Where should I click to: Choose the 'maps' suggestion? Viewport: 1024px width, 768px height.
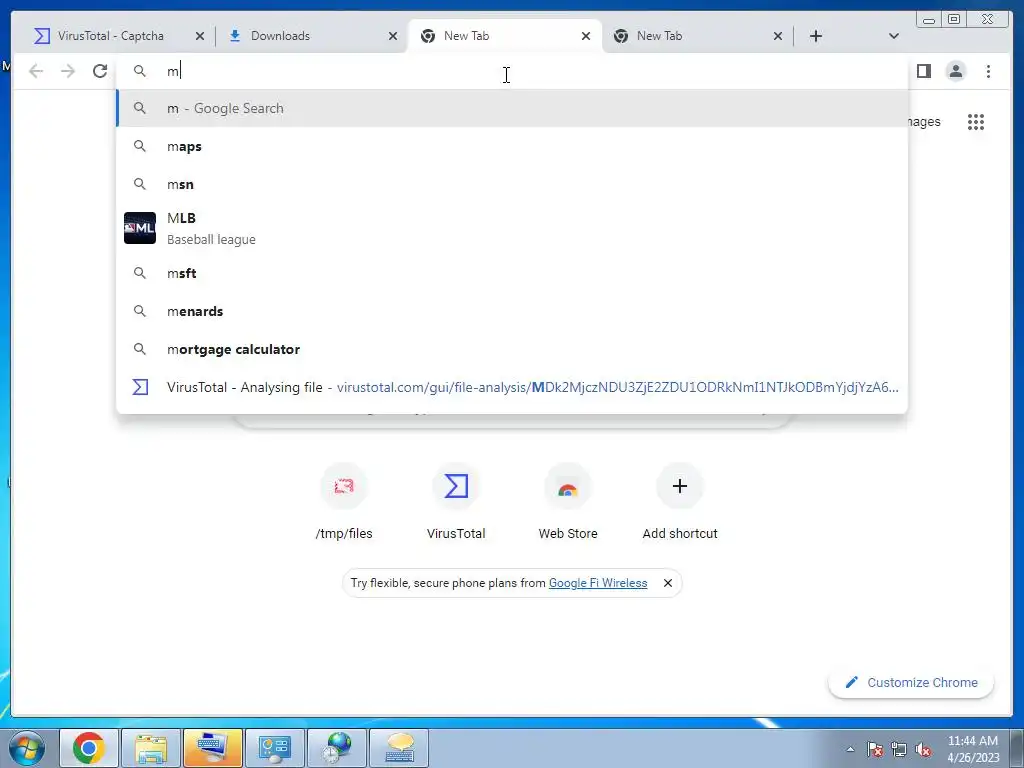[x=512, y=146]
